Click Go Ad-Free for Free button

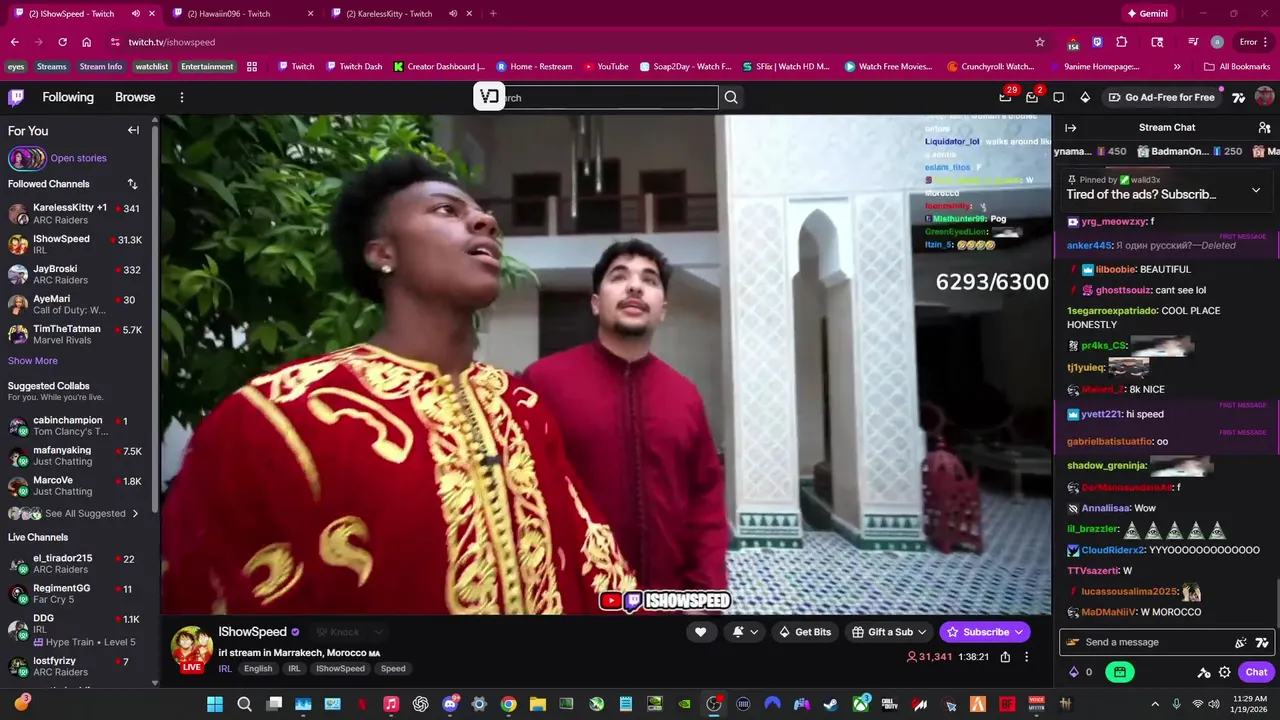coord(1160,97)
